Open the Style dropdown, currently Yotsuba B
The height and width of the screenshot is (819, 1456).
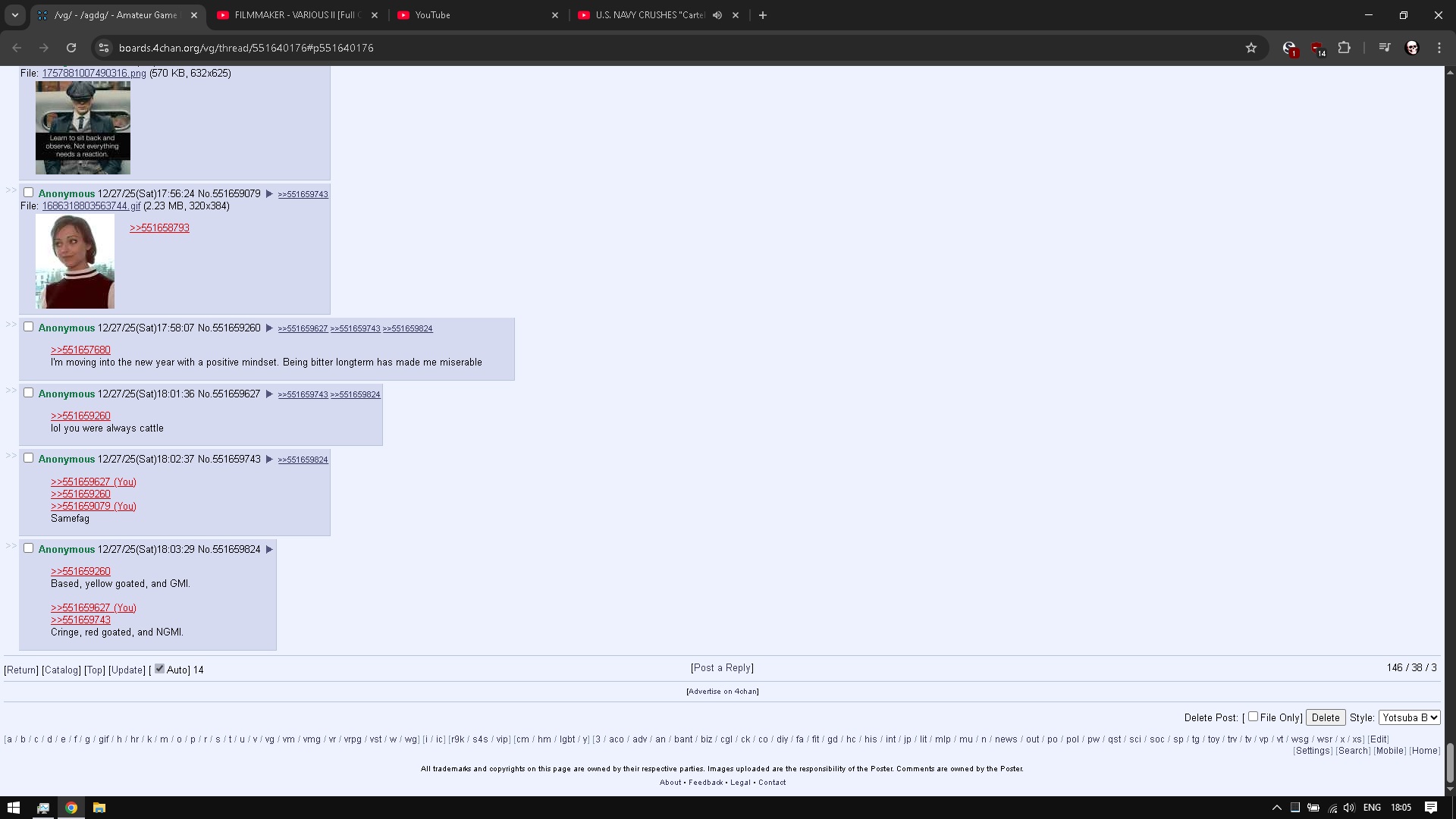tap(1409, 717)
